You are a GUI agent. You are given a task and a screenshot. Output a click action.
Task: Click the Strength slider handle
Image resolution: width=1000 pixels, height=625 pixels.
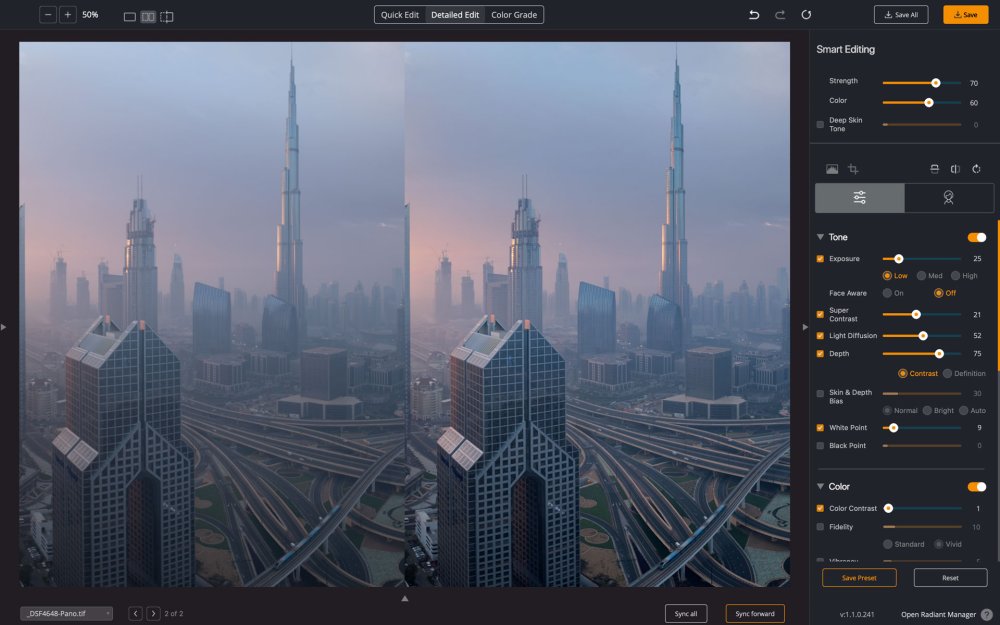pos(936,83)
